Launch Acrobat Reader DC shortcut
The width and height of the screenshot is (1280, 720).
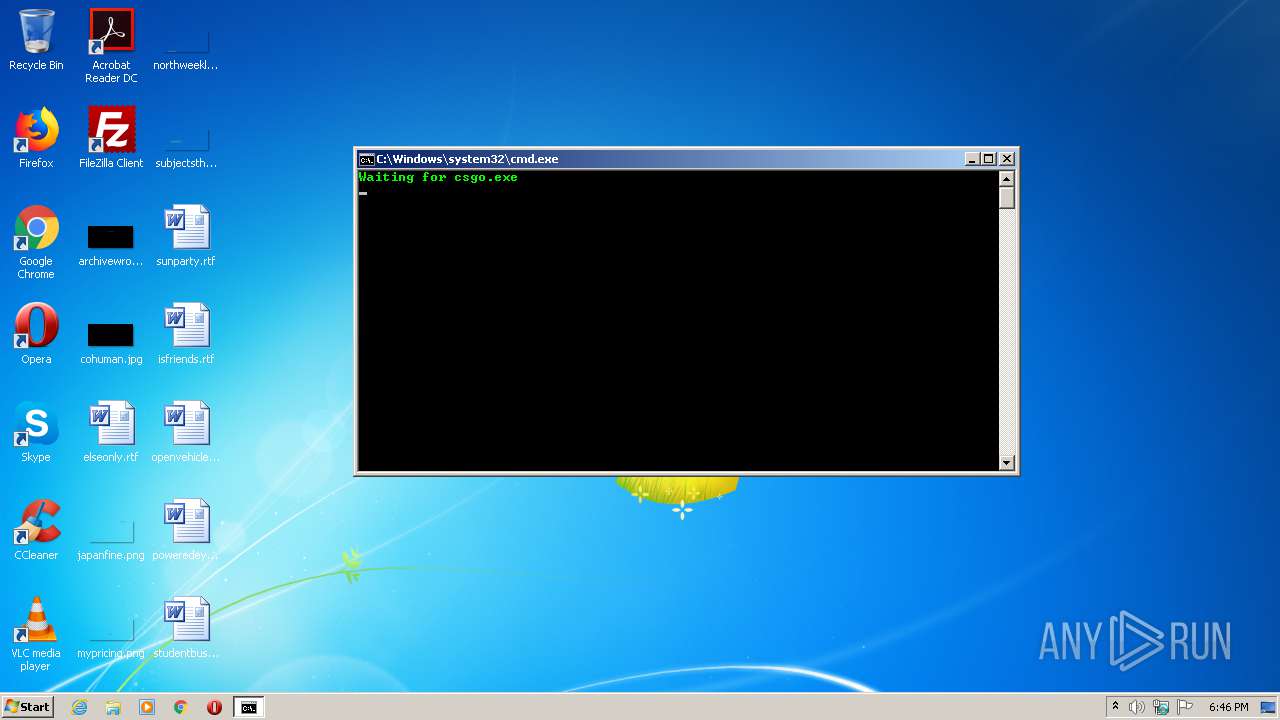coord(111,46)
